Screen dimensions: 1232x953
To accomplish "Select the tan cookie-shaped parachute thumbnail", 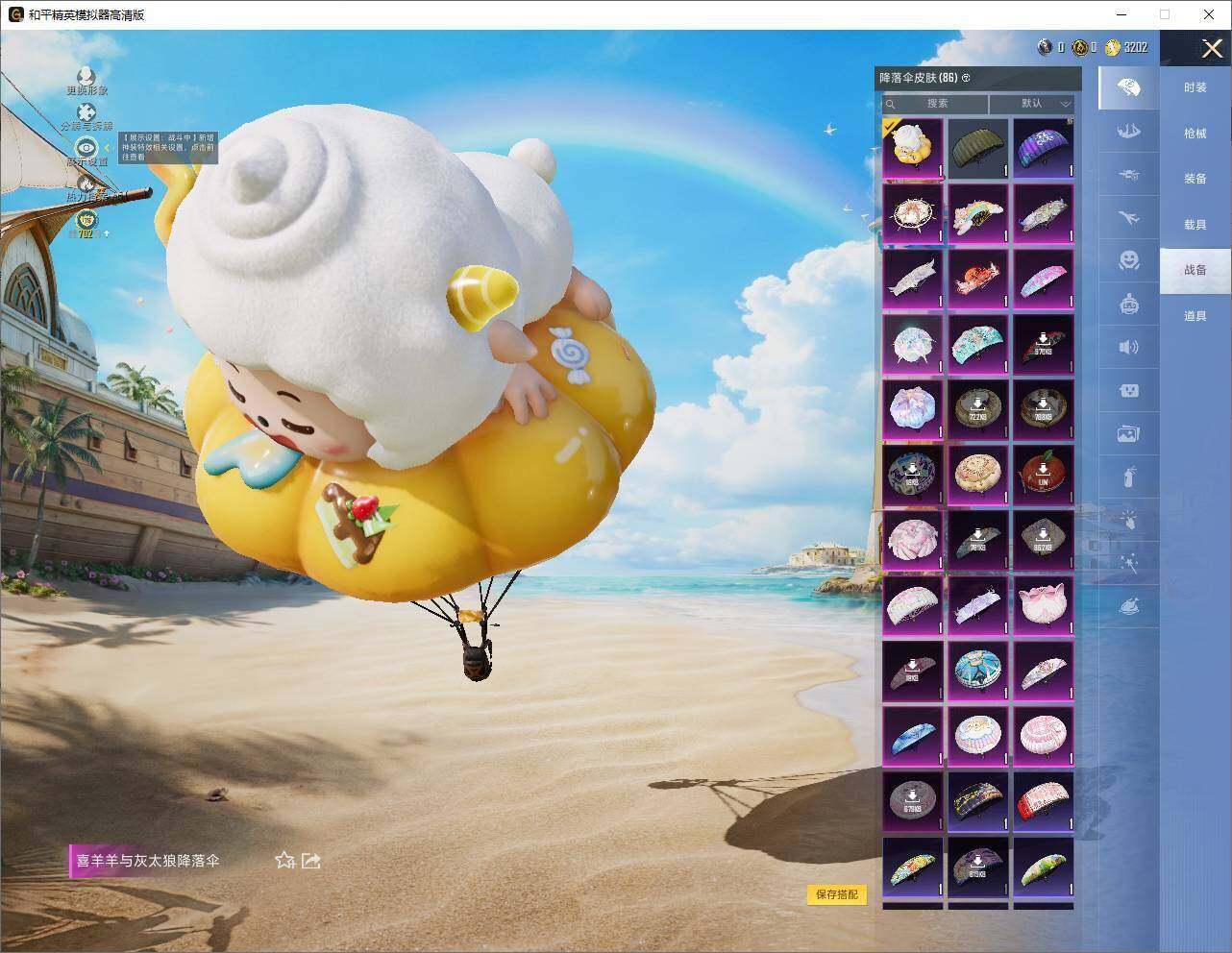I will coord(978,475).
